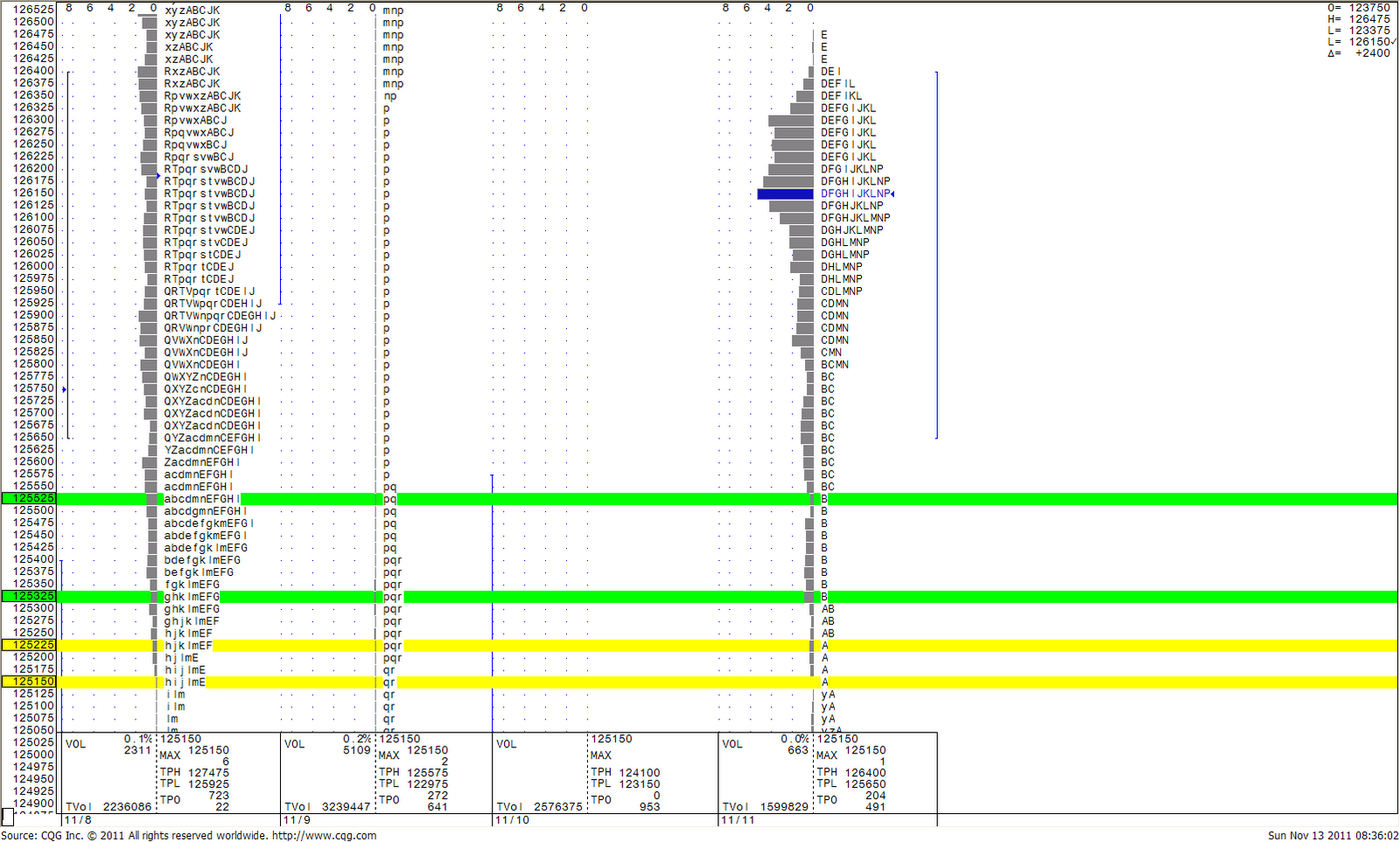
Task: Select the 'QRTVWnpqrCDEGHIJ' profile row
Action: click(x=220, y=316)
